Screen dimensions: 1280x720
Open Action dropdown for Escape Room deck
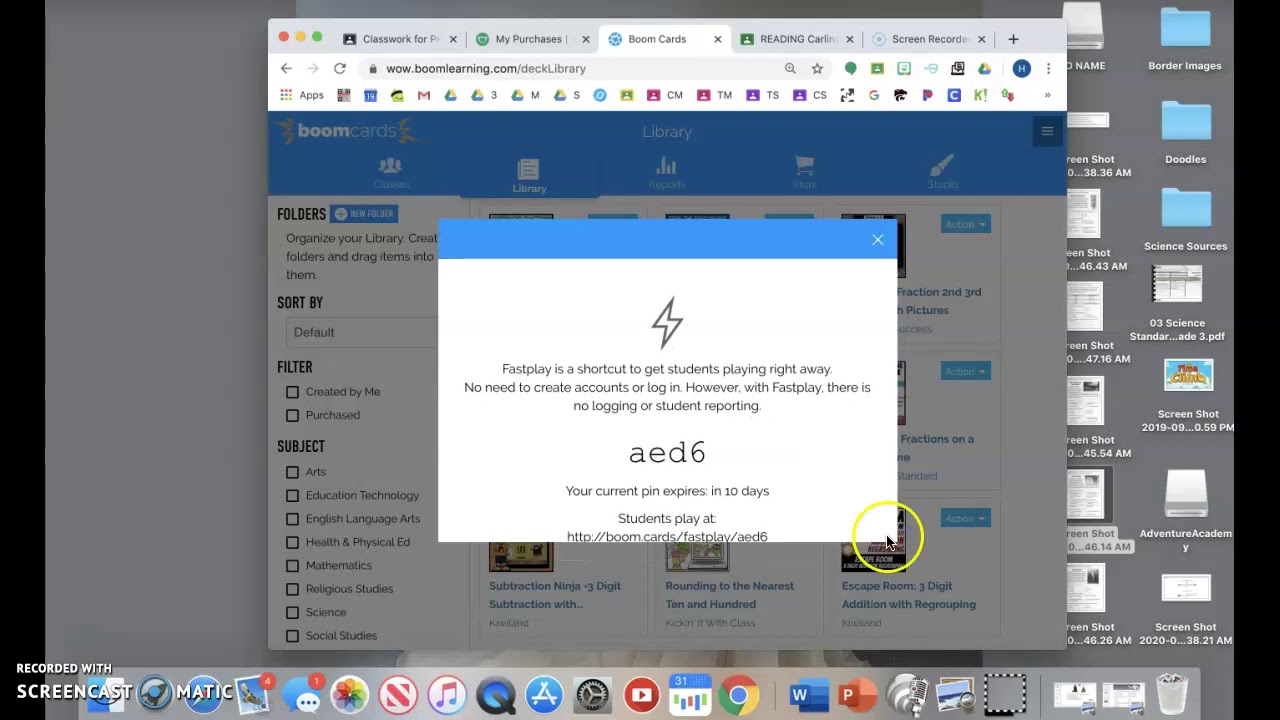click(965, 518)
